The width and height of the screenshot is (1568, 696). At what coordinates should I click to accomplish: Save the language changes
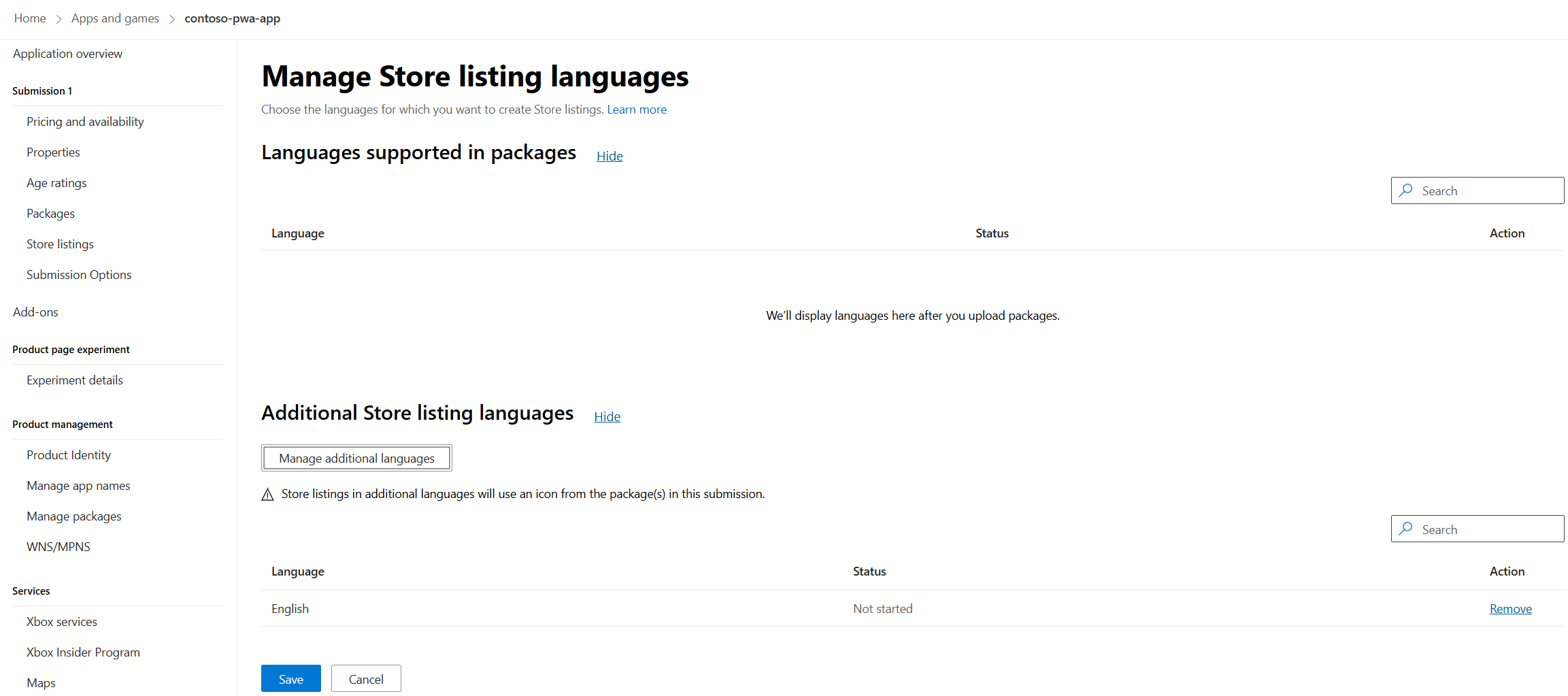(290, 678)
